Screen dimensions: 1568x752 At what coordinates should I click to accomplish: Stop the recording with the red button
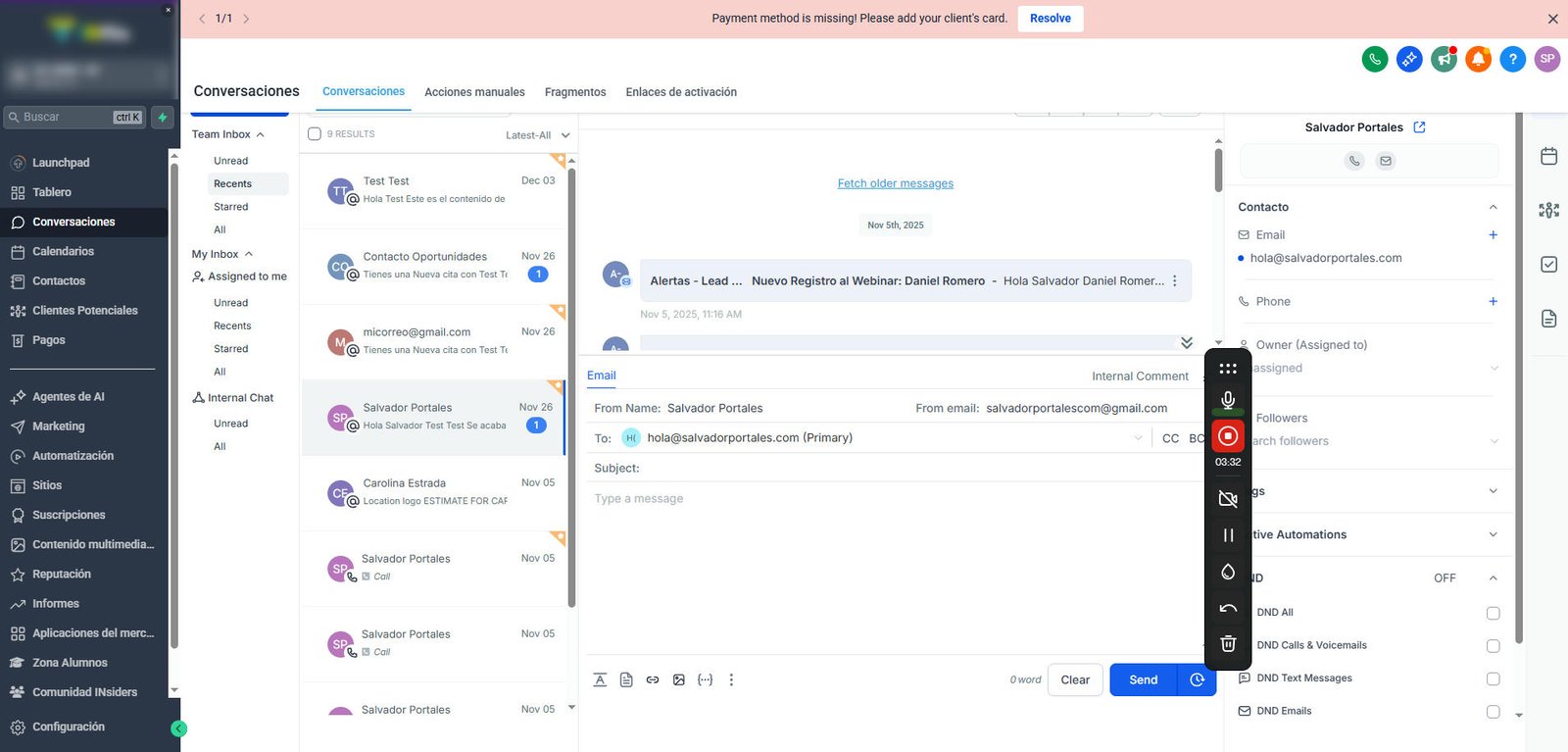pos(1228,435)
